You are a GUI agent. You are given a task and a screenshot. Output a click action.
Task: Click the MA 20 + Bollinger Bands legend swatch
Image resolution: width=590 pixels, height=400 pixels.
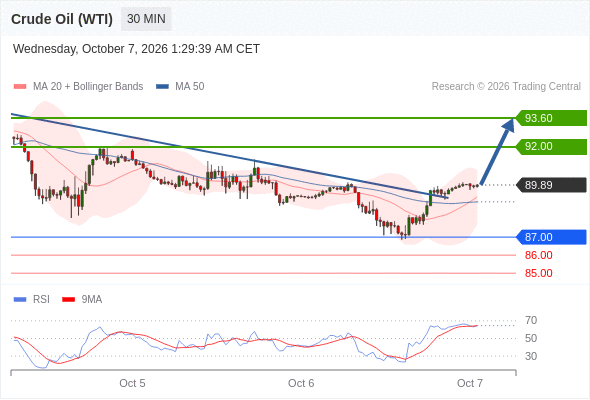click(20, 87)
